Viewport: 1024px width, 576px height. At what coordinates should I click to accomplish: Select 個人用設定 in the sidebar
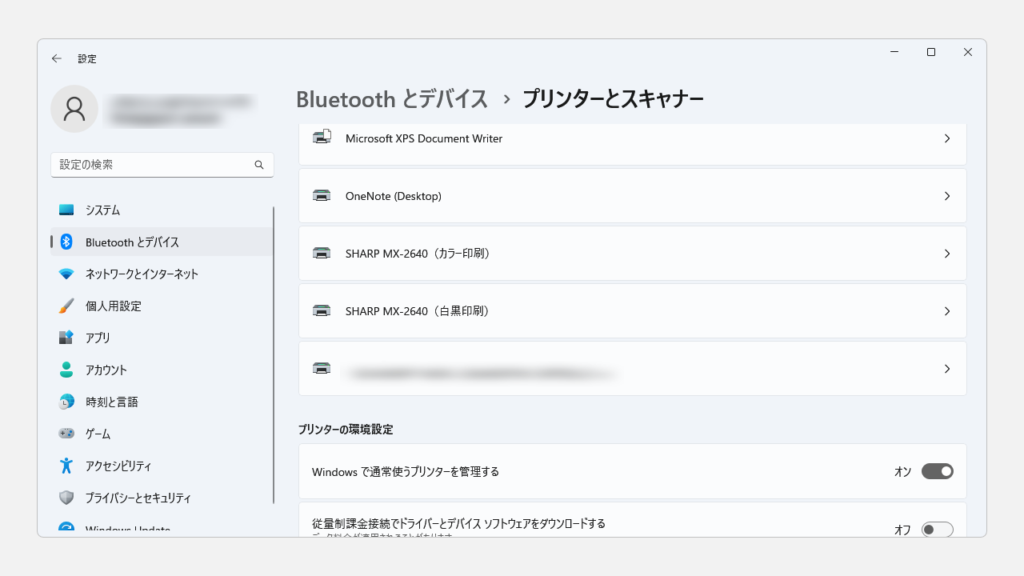113,306
